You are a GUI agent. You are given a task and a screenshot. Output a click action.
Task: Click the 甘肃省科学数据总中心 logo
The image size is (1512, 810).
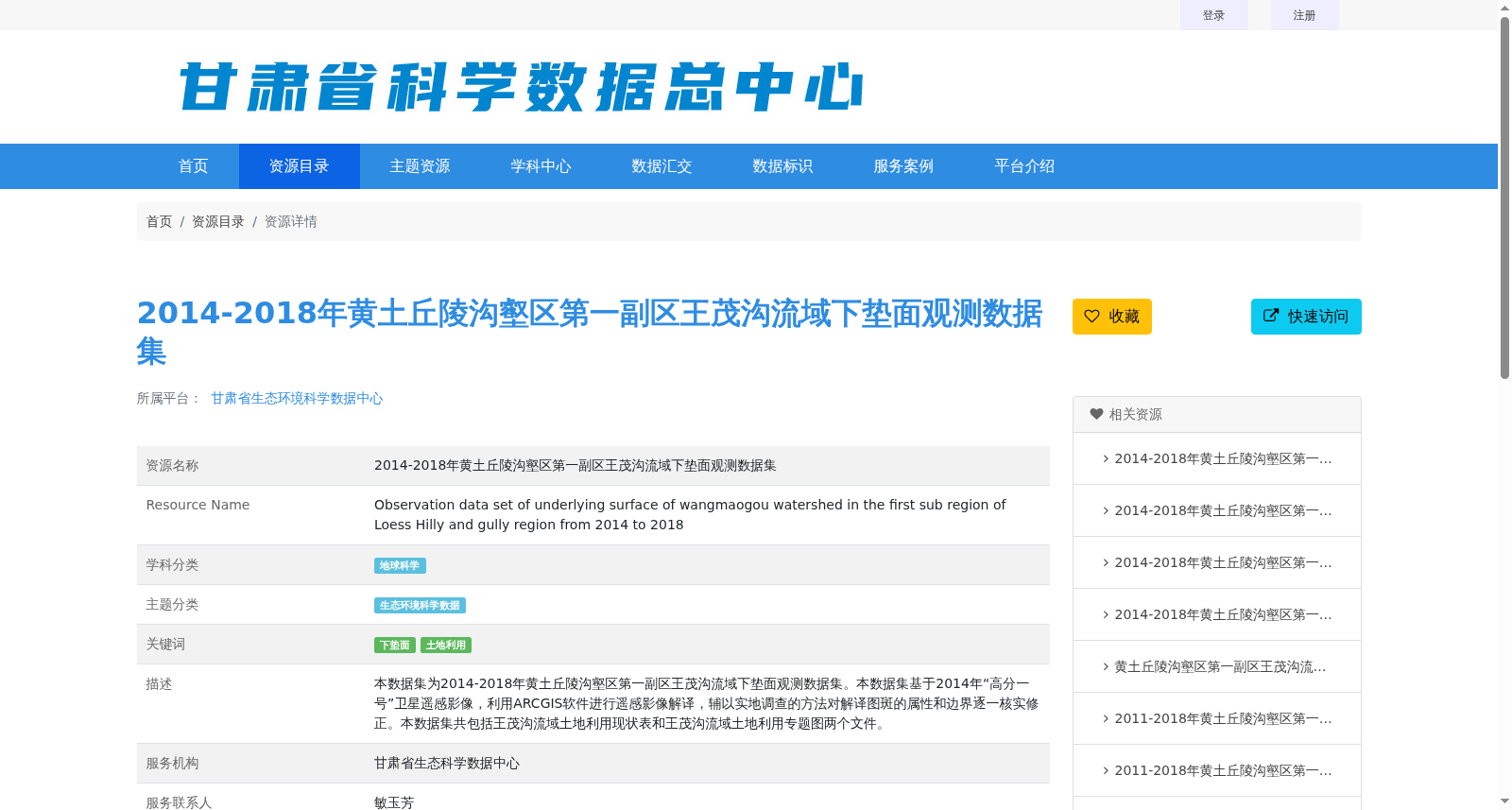click(521, 87)
